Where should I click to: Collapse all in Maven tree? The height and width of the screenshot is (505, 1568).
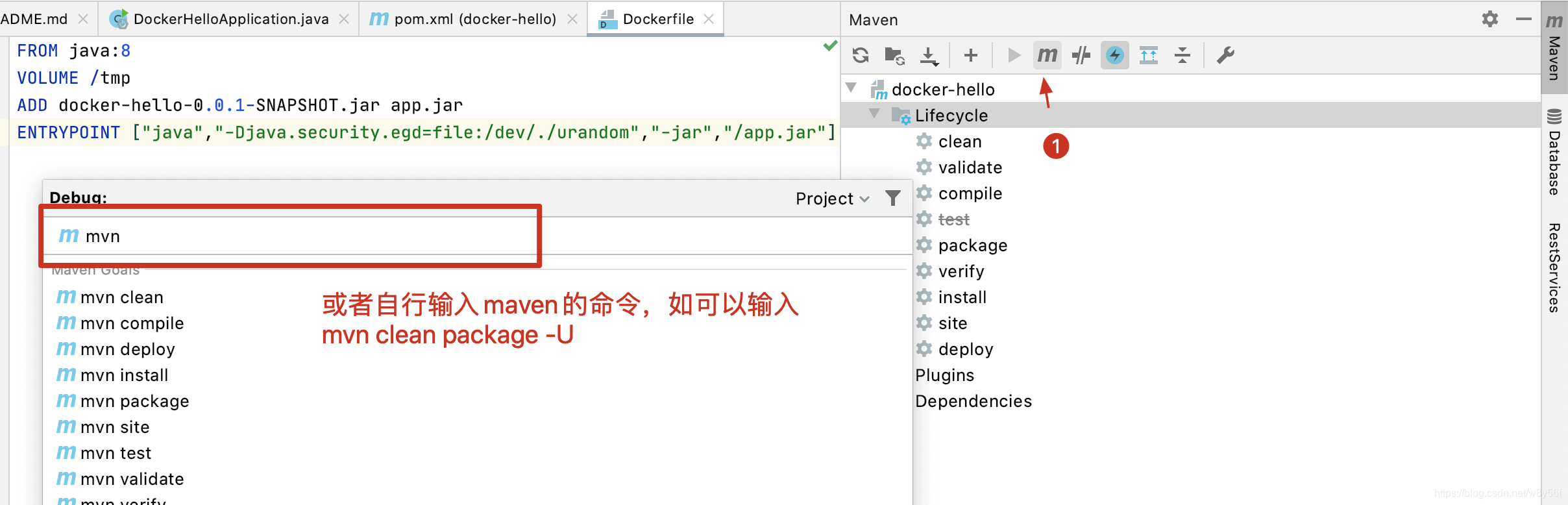tap(1182, 55)
